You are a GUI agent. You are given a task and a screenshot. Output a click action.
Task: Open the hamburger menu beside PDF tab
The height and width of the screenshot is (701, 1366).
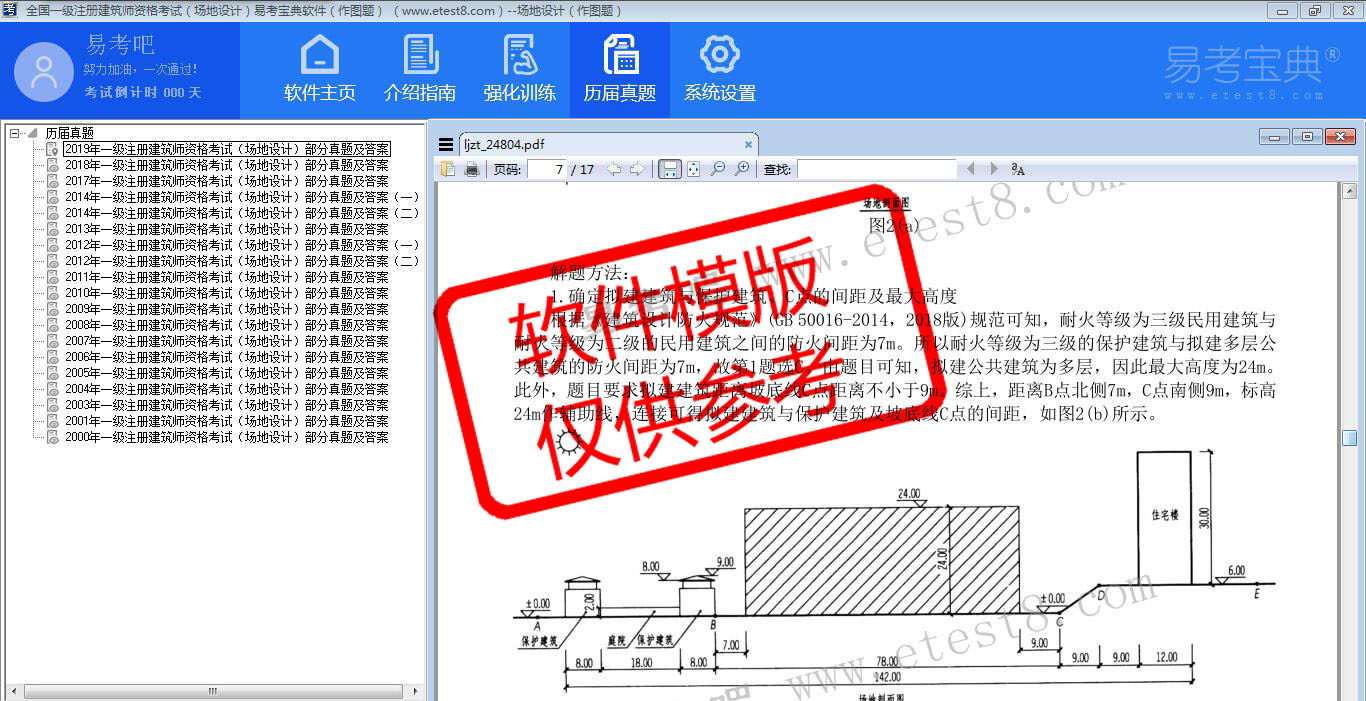[446, 145]
